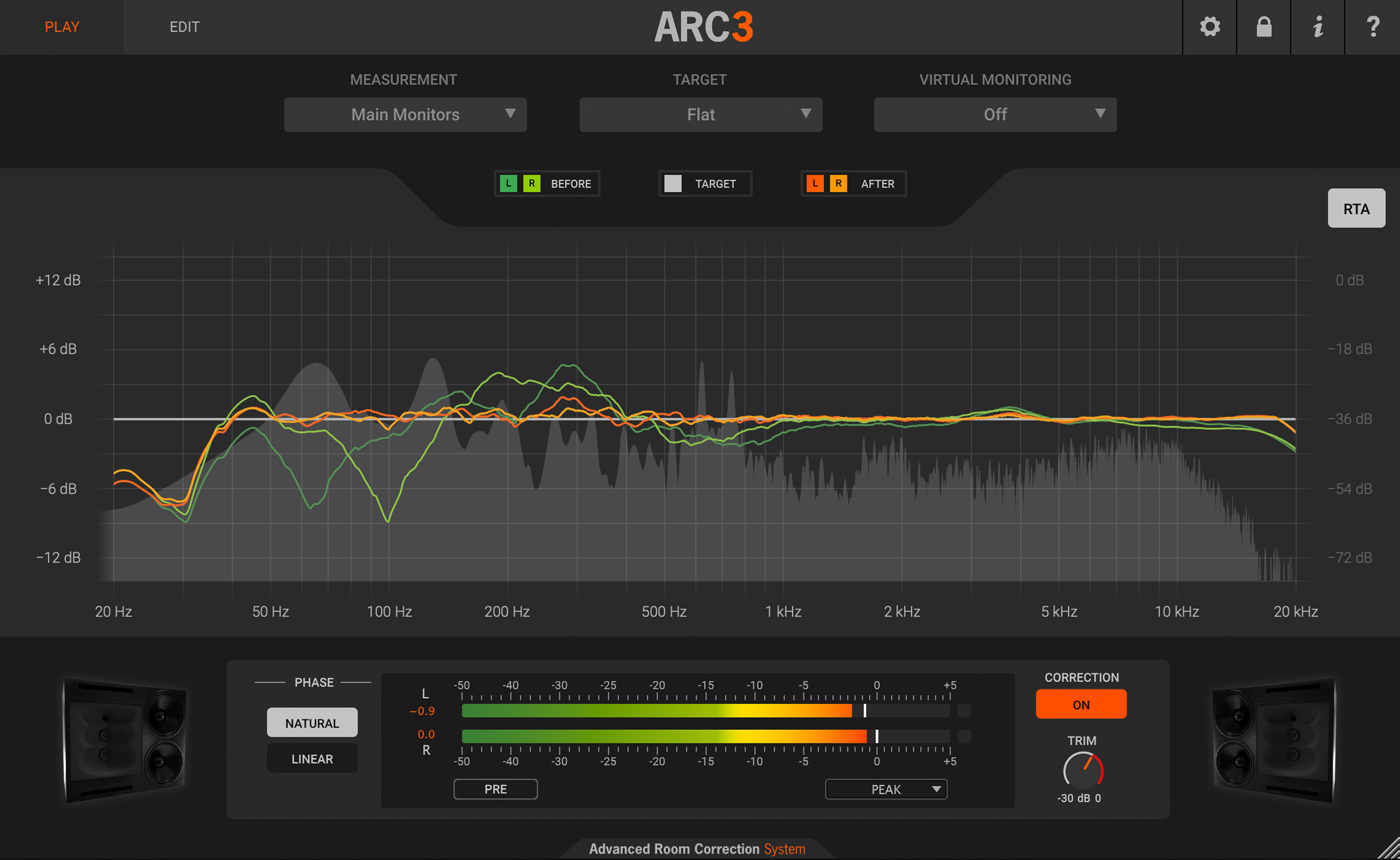This screenshot has height=860, width=1400.
Task: Turn off the CORRECTION switch
Action: (x=1080, y=704)
